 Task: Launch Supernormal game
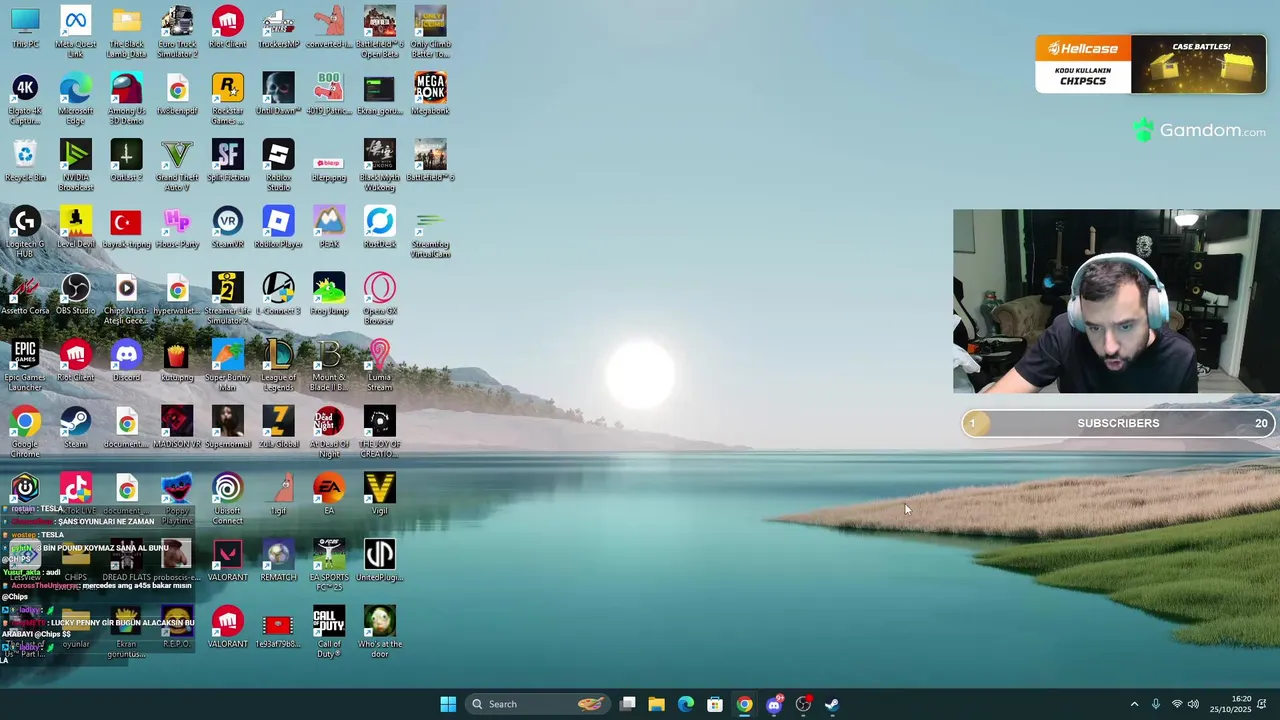click(x=227, y=428)
